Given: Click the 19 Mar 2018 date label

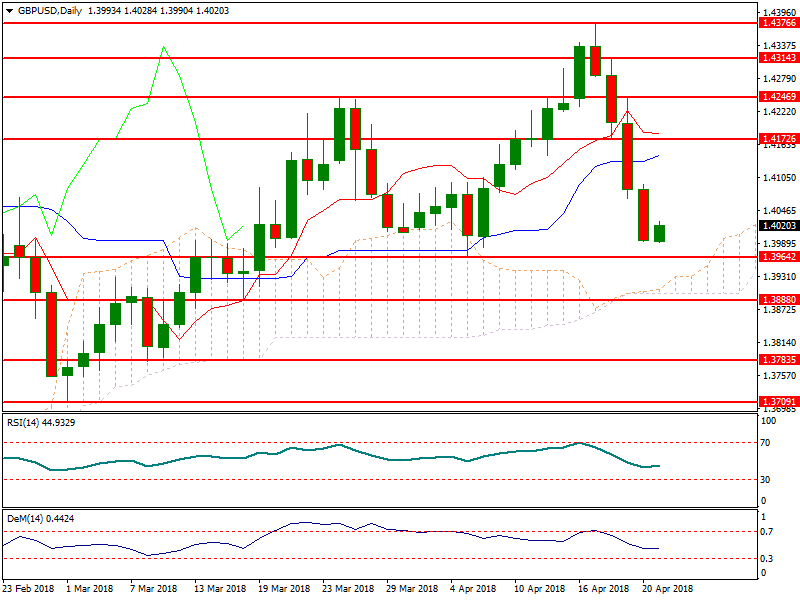Looking at the screenshot, I should coord(284,590).
